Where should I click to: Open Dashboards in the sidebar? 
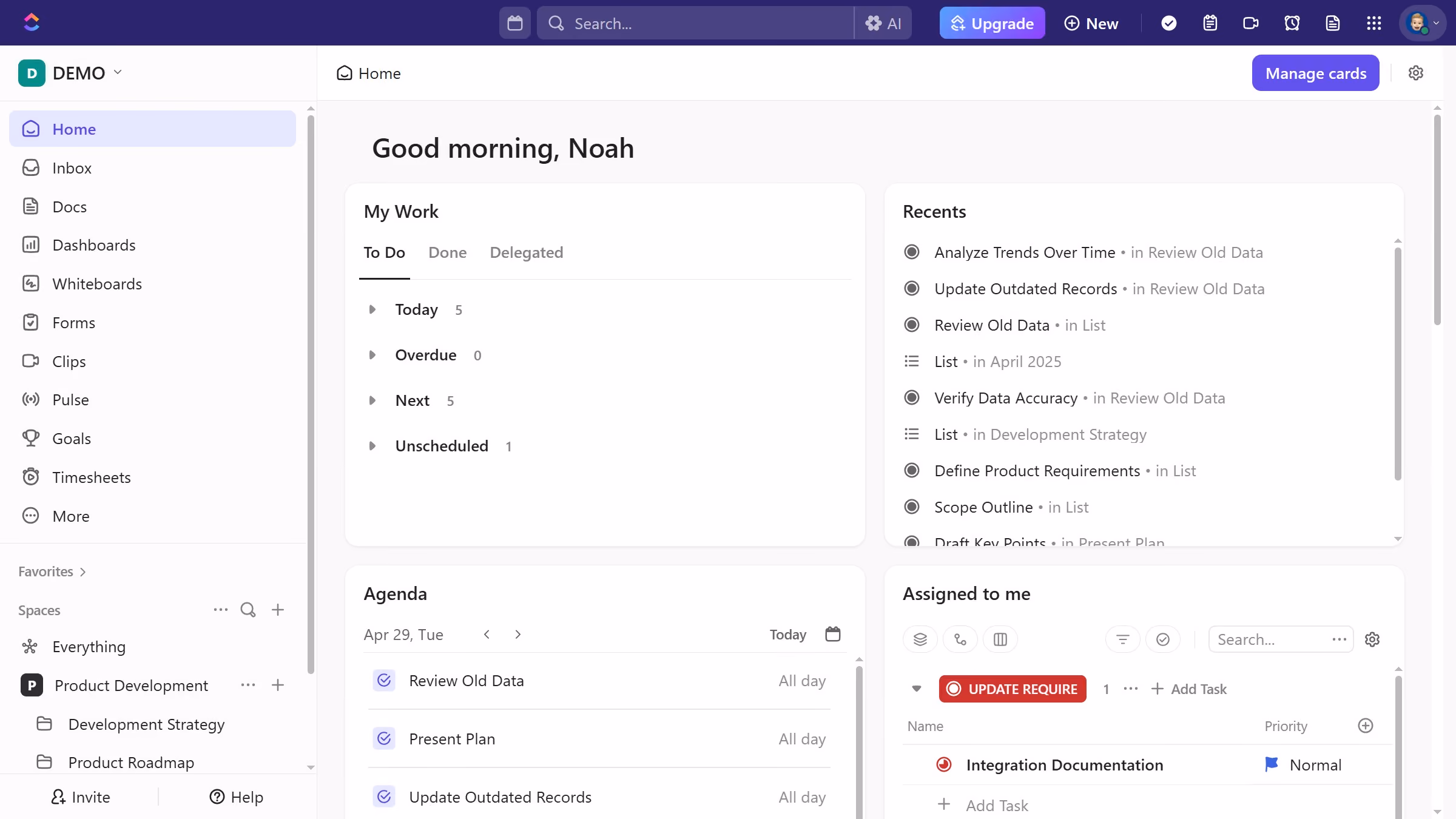pos(152,245)
